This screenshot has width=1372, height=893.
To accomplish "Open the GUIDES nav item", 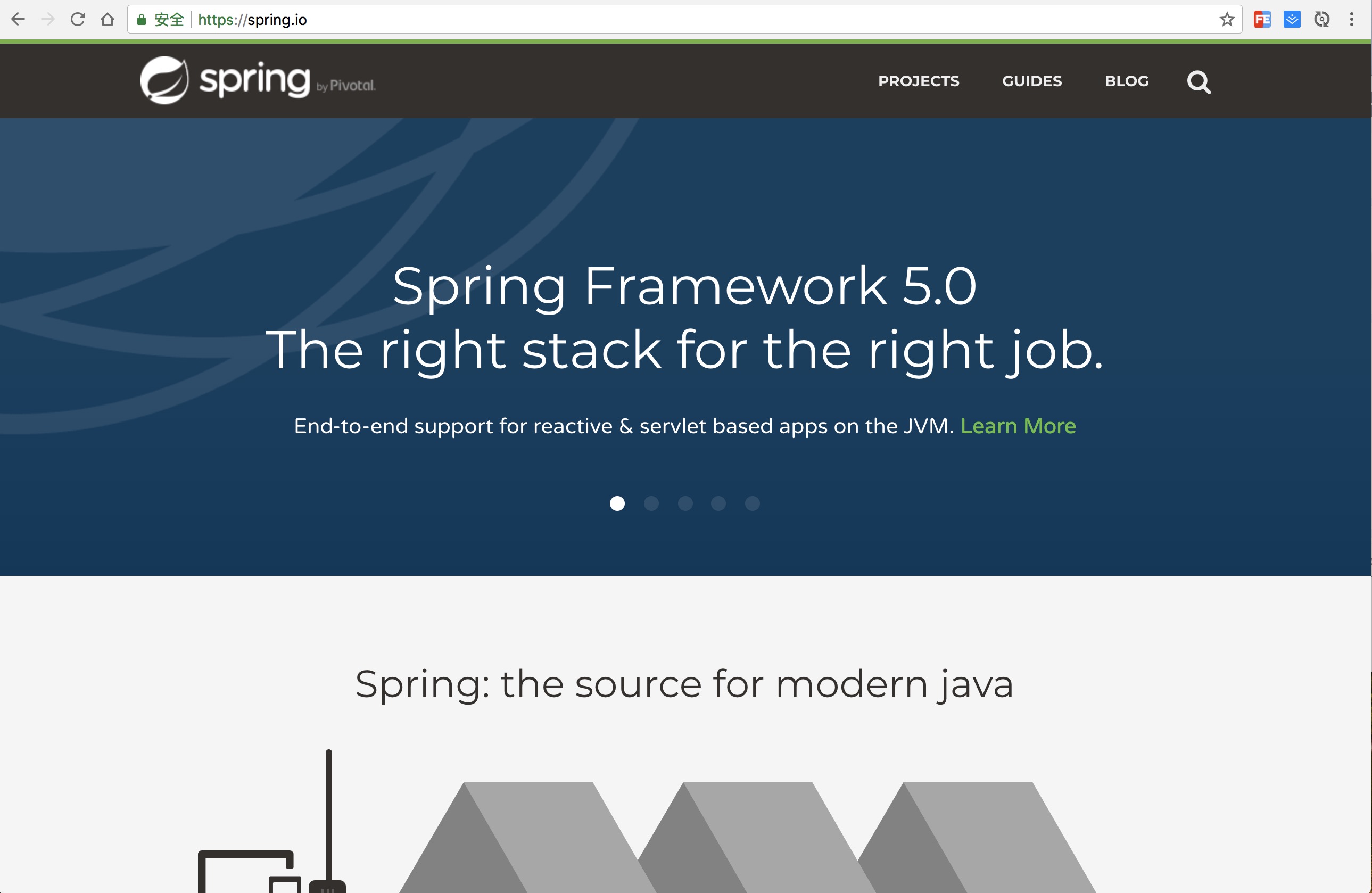I will [1032, 81].
